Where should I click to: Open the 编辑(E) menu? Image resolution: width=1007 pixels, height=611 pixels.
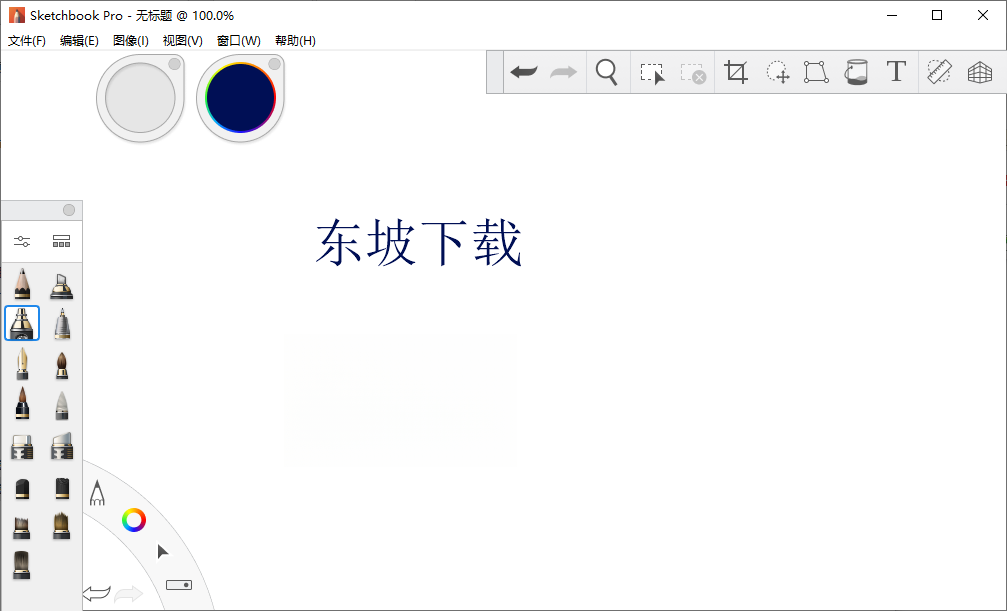(79, 40)
